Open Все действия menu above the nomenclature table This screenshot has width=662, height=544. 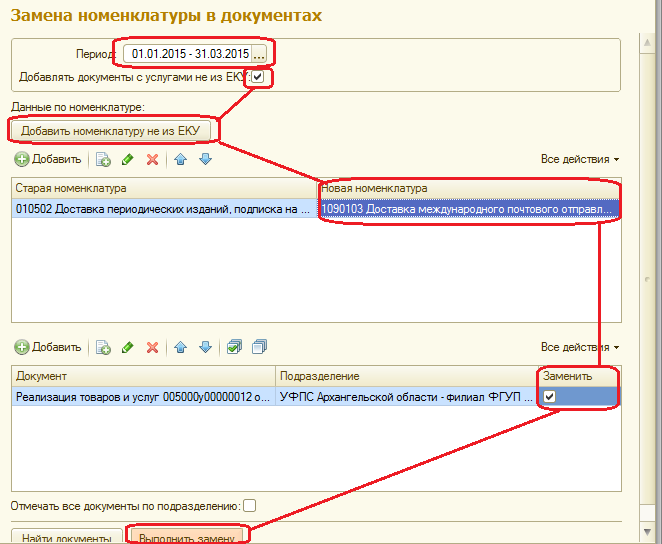580,159
